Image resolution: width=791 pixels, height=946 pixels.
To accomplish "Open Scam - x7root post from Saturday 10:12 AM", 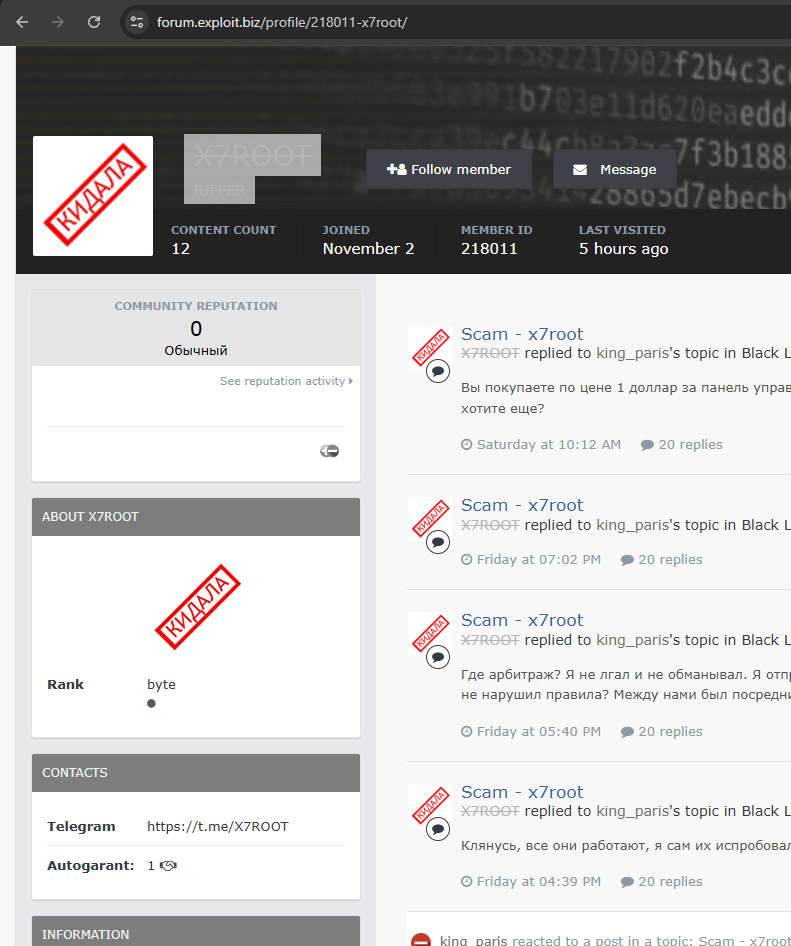I will click(x=522, y=334).
